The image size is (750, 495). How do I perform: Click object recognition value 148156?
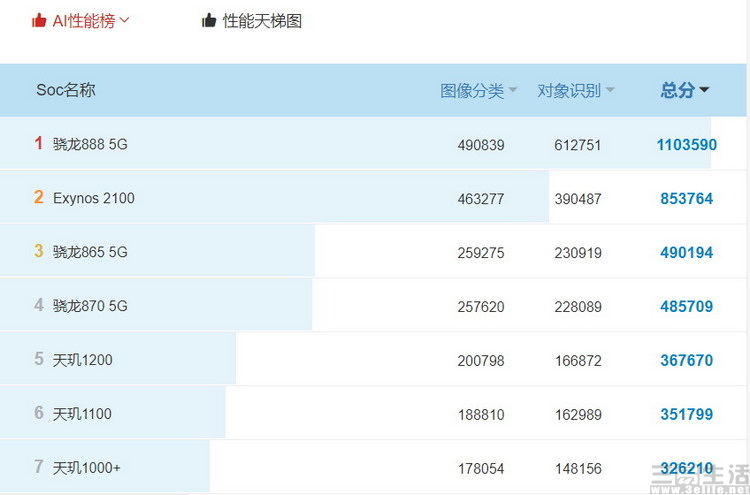pos(578,469)
